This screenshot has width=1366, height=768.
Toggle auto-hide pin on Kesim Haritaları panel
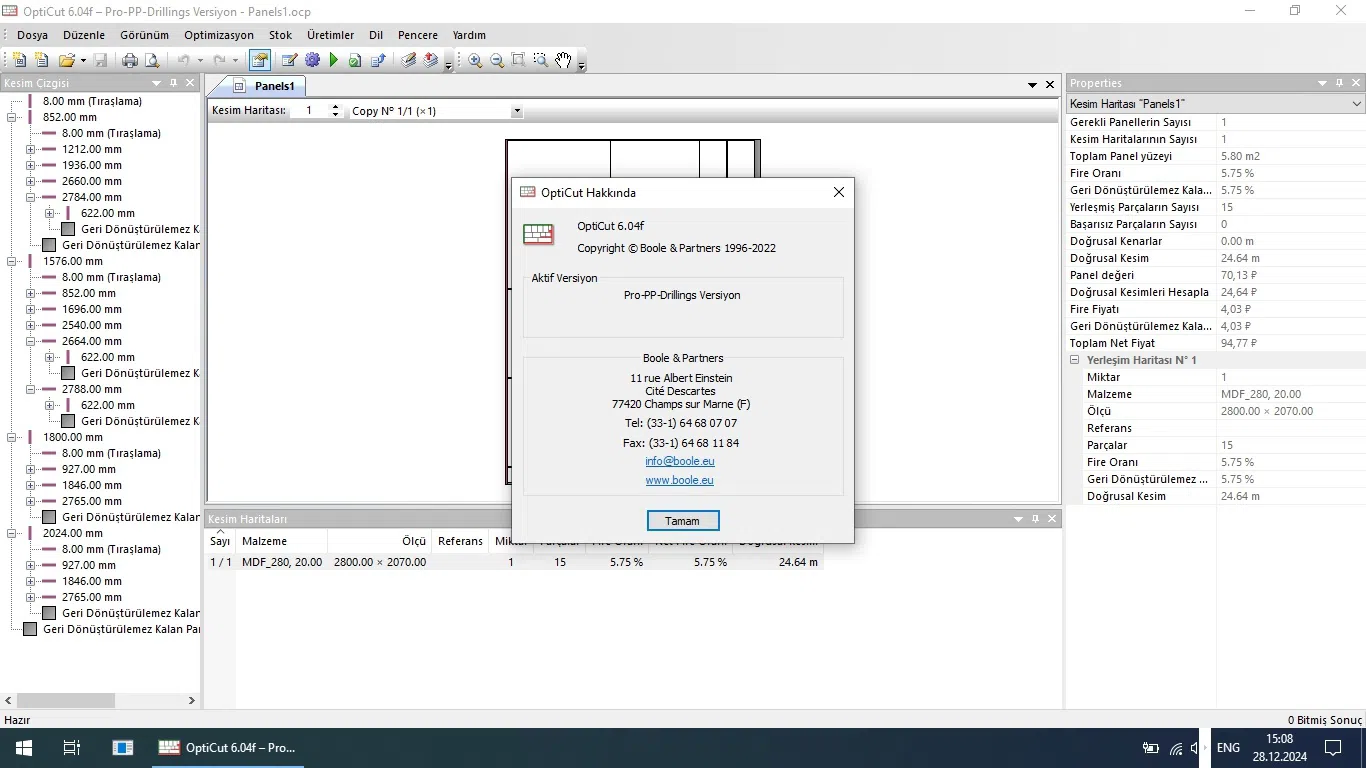(1035, 519)
